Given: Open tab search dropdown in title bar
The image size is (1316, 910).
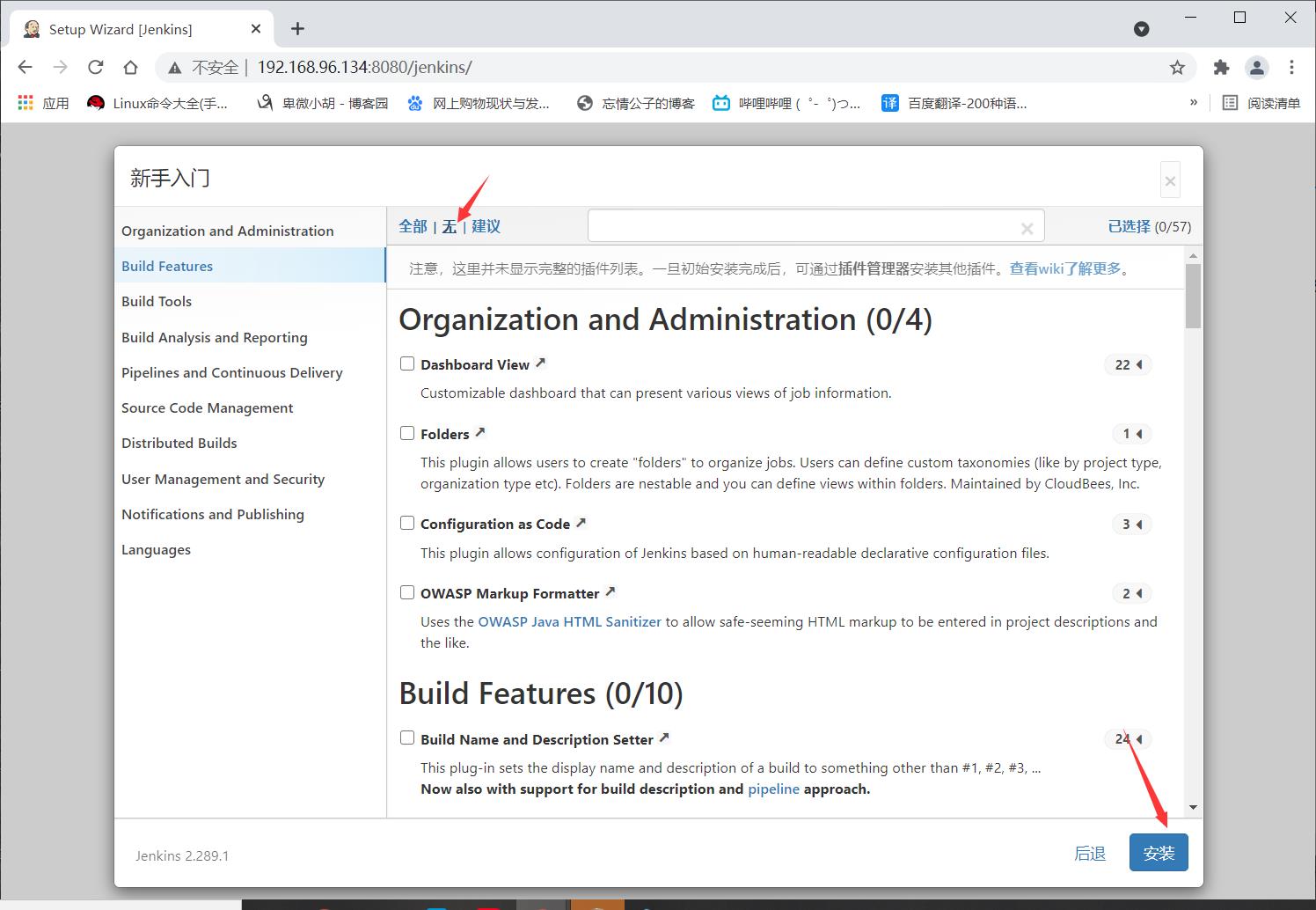Looking at the screenshot, I should click(1142, 29).
